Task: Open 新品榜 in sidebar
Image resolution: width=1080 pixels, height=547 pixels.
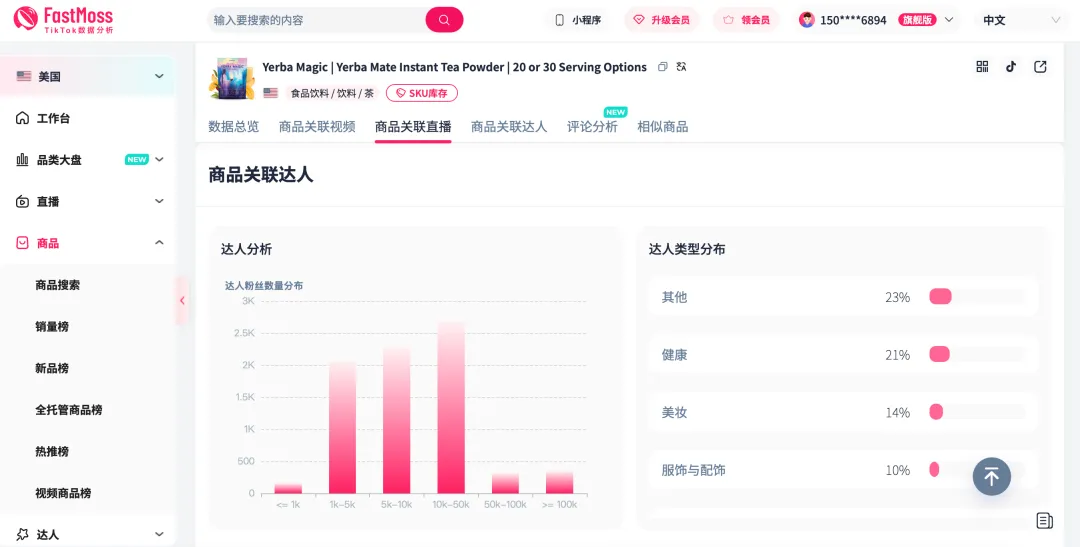Action: (x=52, y=368)
